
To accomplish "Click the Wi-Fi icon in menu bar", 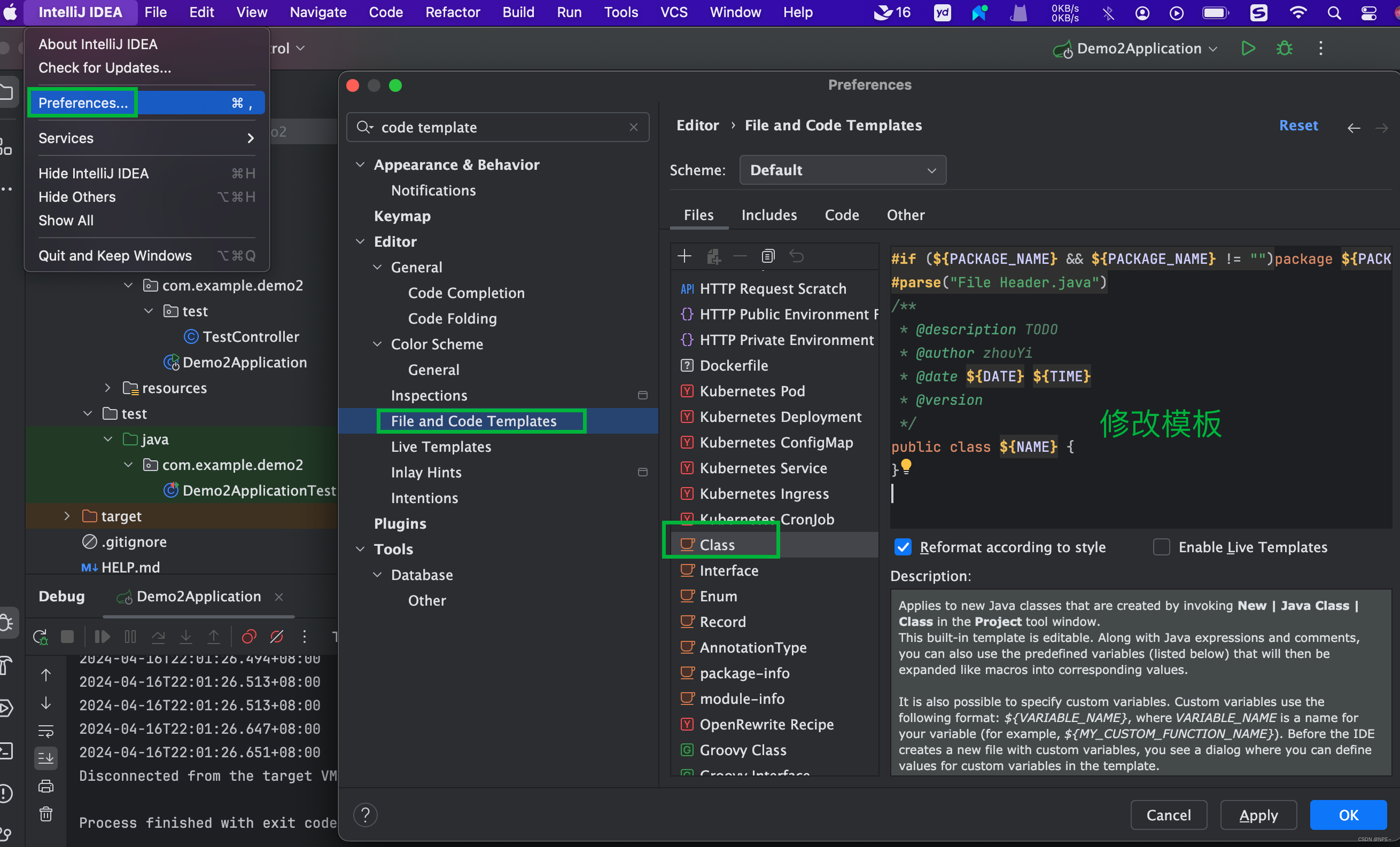I will 1298,12.
